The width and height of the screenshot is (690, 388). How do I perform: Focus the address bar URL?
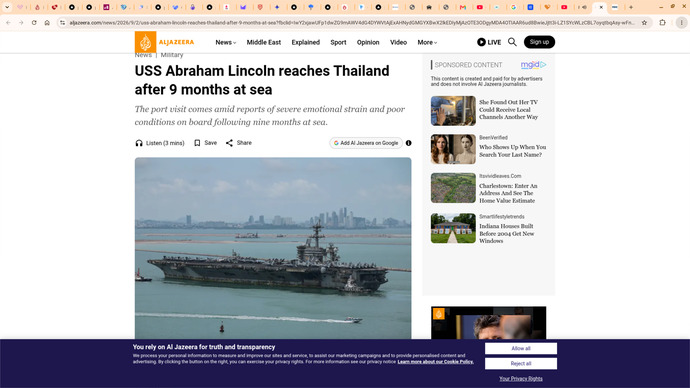click(352, 22)
